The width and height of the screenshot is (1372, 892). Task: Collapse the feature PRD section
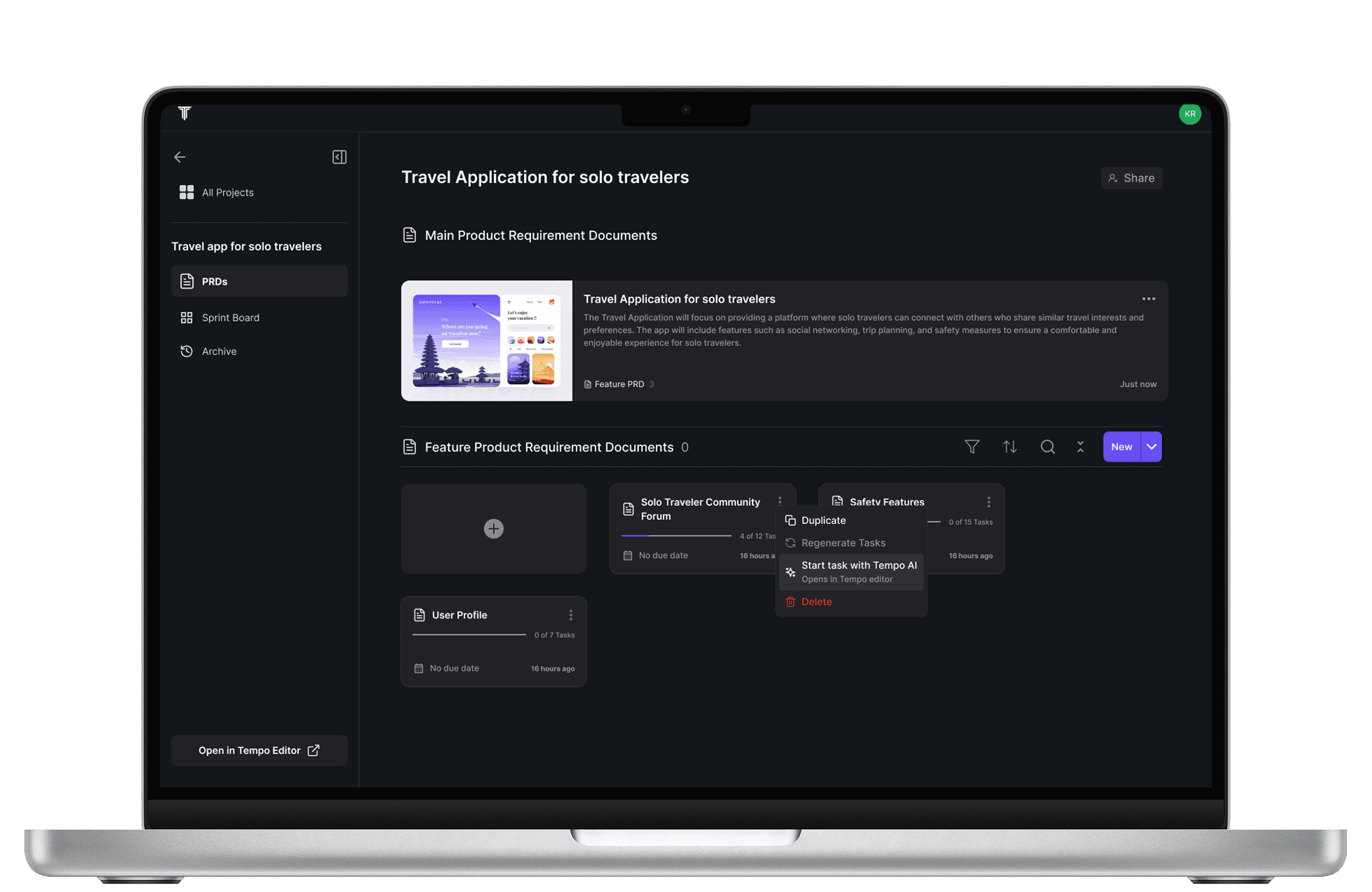tap(1080, 447)
